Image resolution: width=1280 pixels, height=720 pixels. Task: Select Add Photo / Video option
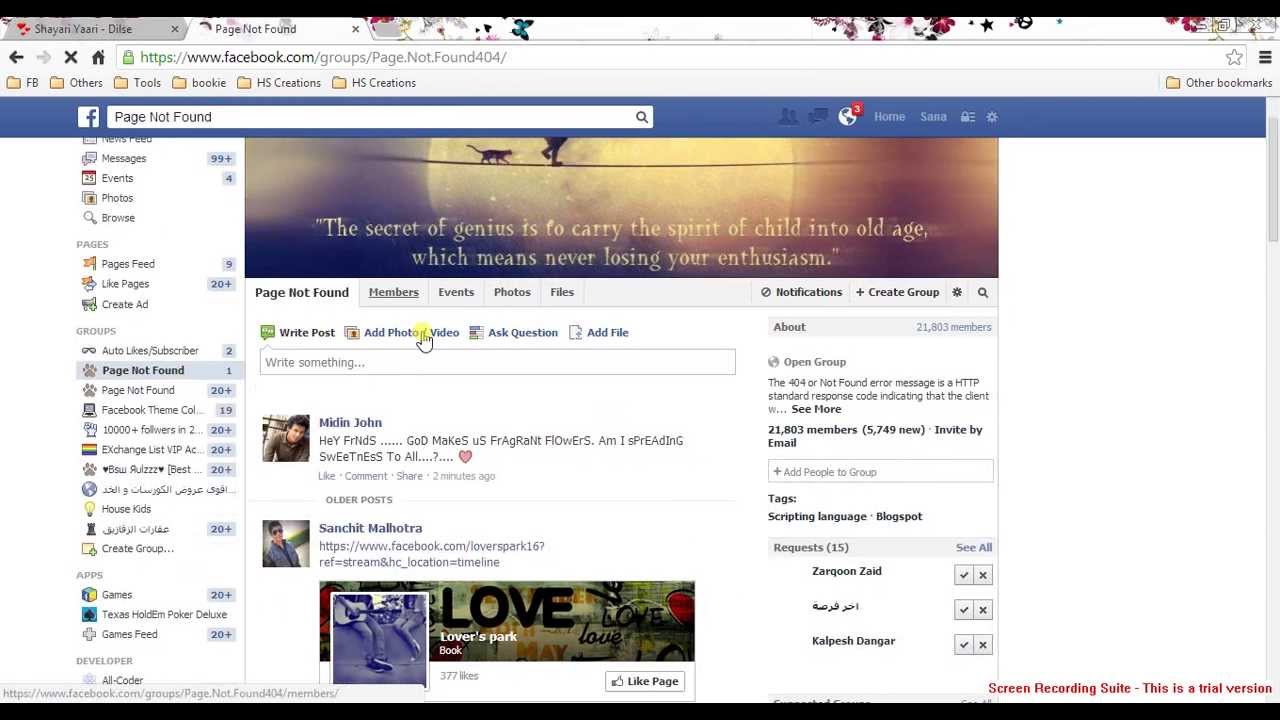tap(402, 332)
